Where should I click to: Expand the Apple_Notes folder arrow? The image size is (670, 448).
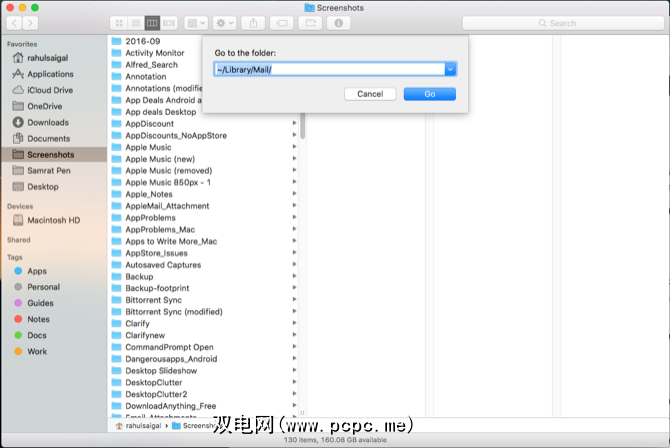pos(294,194)
